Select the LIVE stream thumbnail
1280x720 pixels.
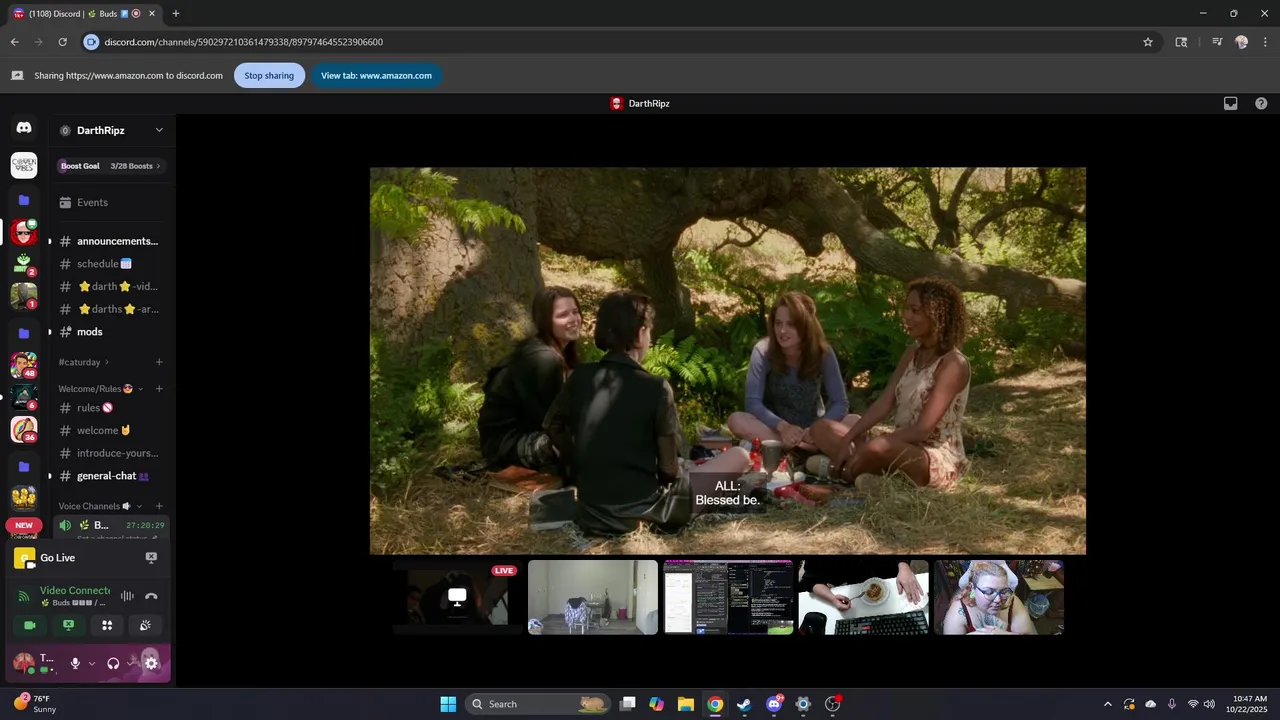tap(457, 597)
